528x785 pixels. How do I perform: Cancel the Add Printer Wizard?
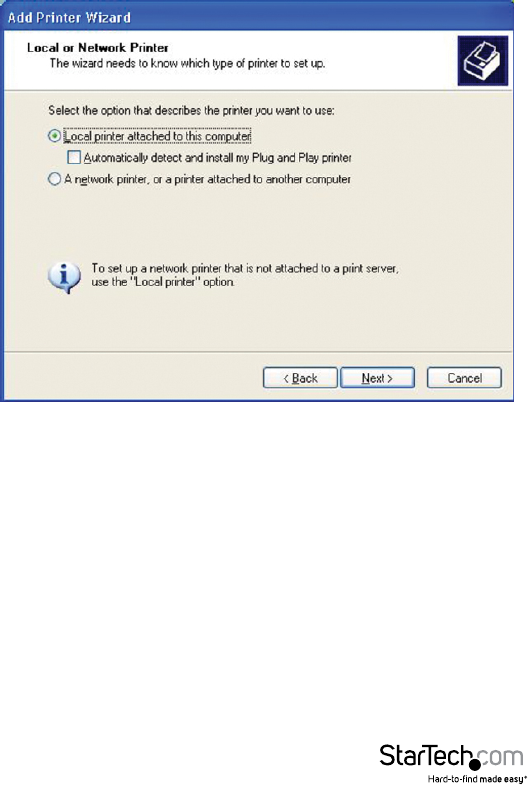(464, 378)
